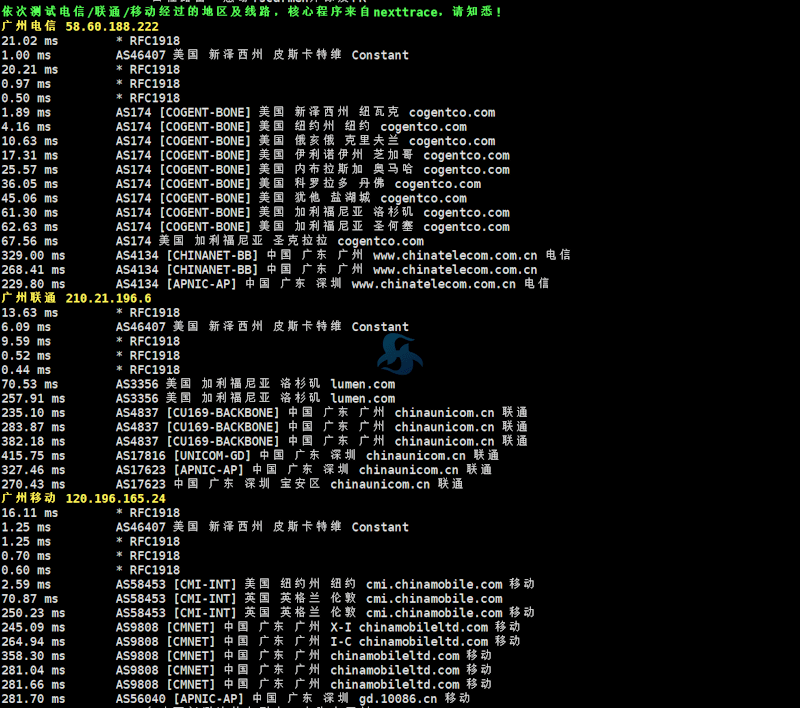Viewport: 800px width, 708px height.
Task: Select the latency value '358.30 ms'
Action: pos(33,656)
